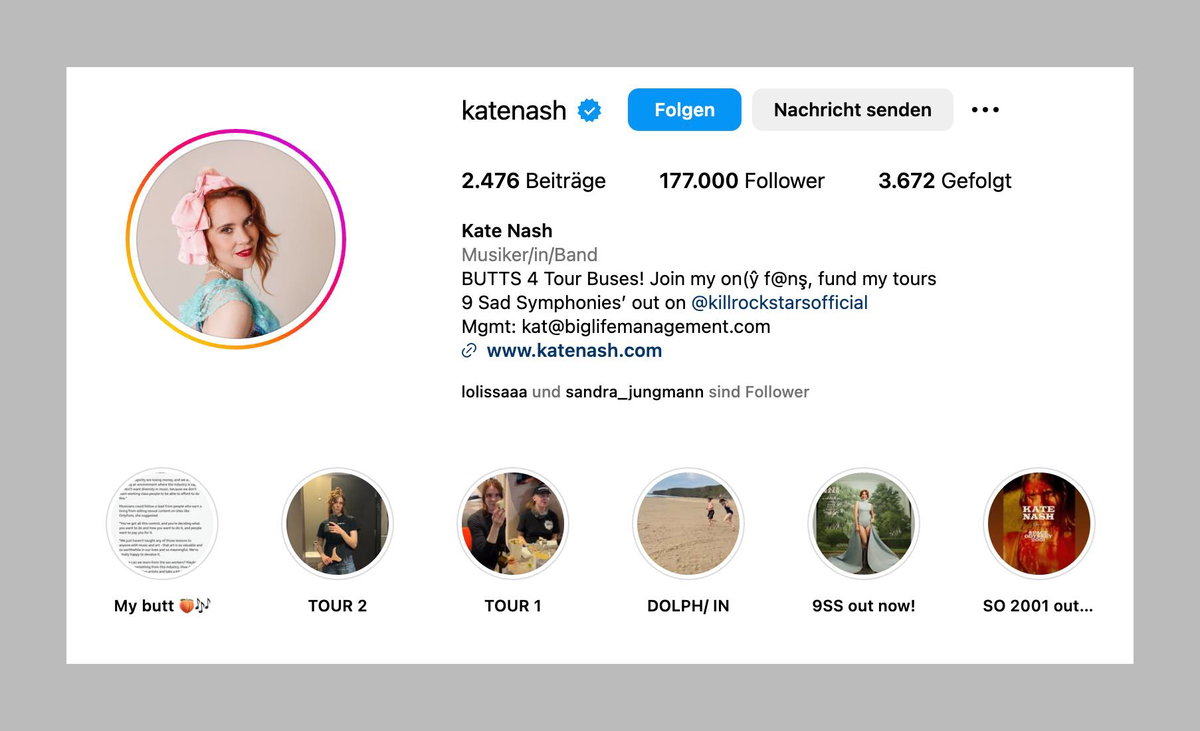The width and height of the screenshot is (1200, 731).
Task: View Kate Nash's profile picture story
Action: pos(236,239)
